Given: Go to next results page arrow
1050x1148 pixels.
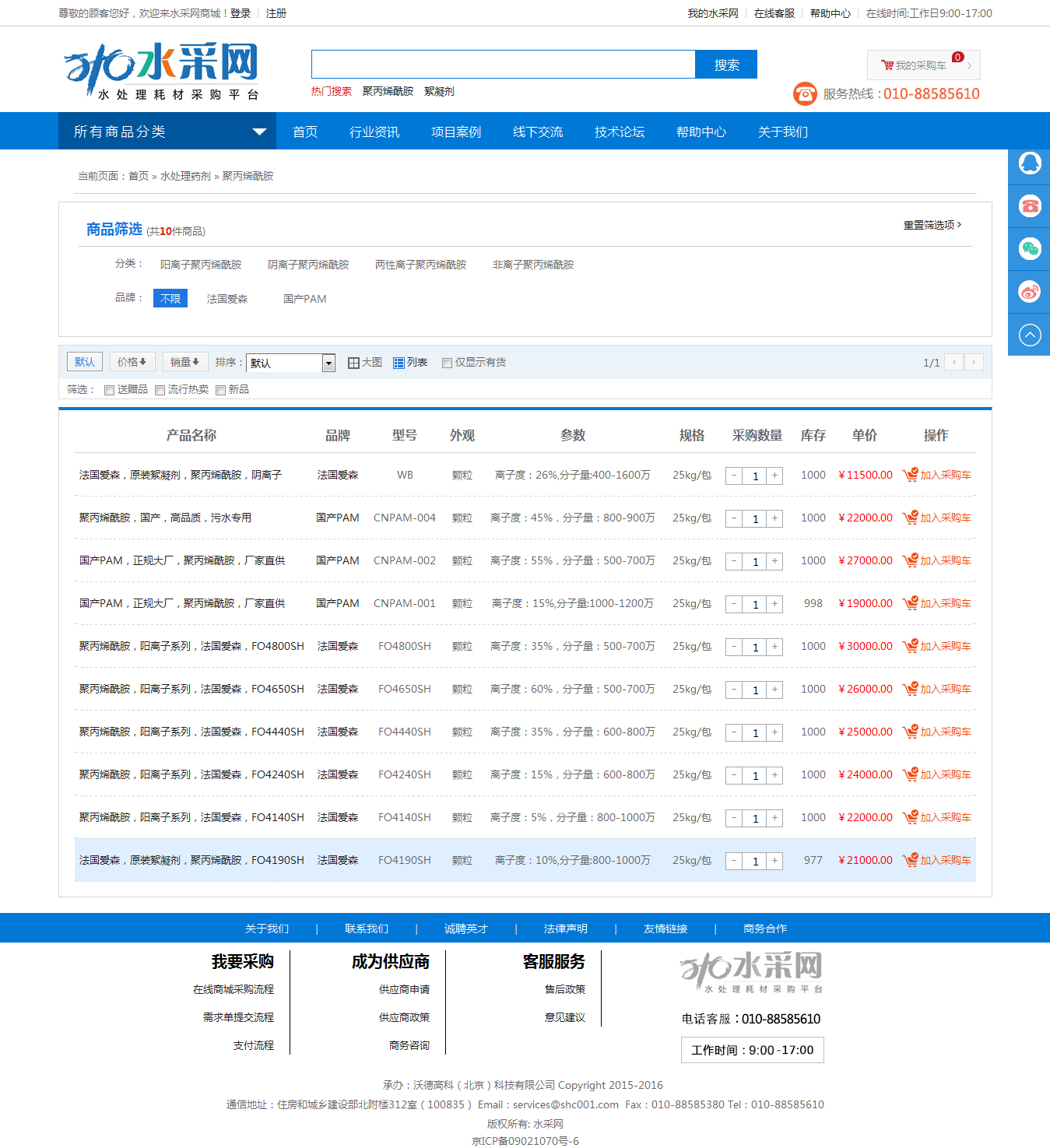Looking at the screenshot, I should (974, 362).
